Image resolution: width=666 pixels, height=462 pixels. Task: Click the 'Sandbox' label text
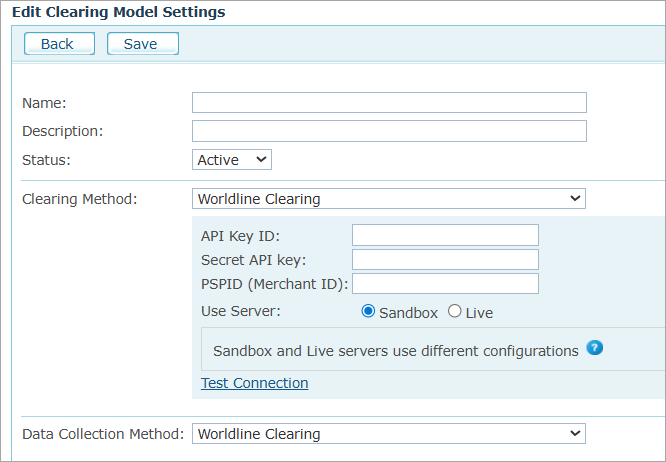pos(410,313)
